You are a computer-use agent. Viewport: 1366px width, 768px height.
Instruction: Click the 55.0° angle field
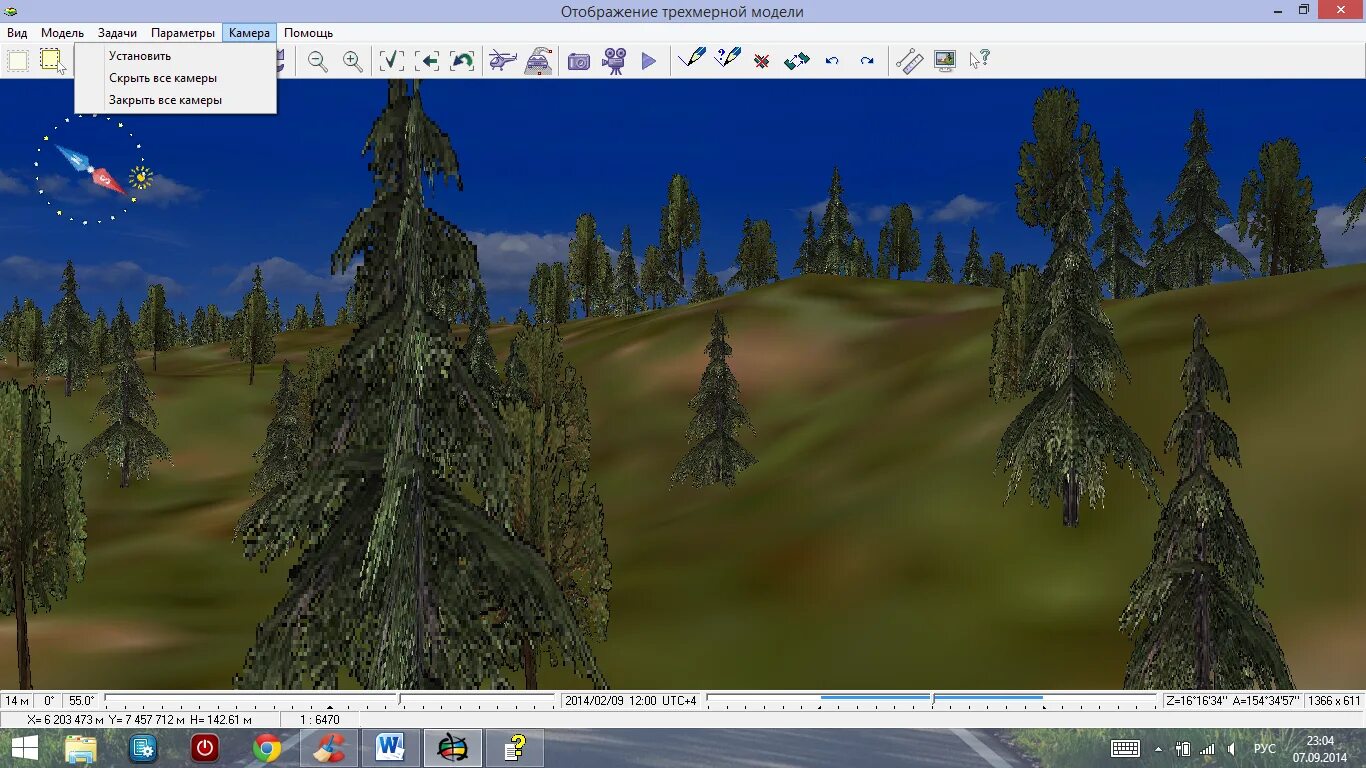(x=81, y=701)
